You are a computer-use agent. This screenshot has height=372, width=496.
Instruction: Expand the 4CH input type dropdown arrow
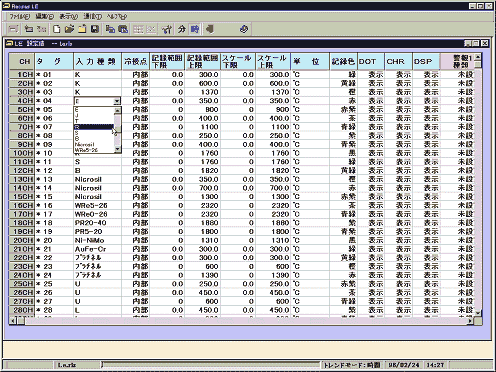(117, 101)
